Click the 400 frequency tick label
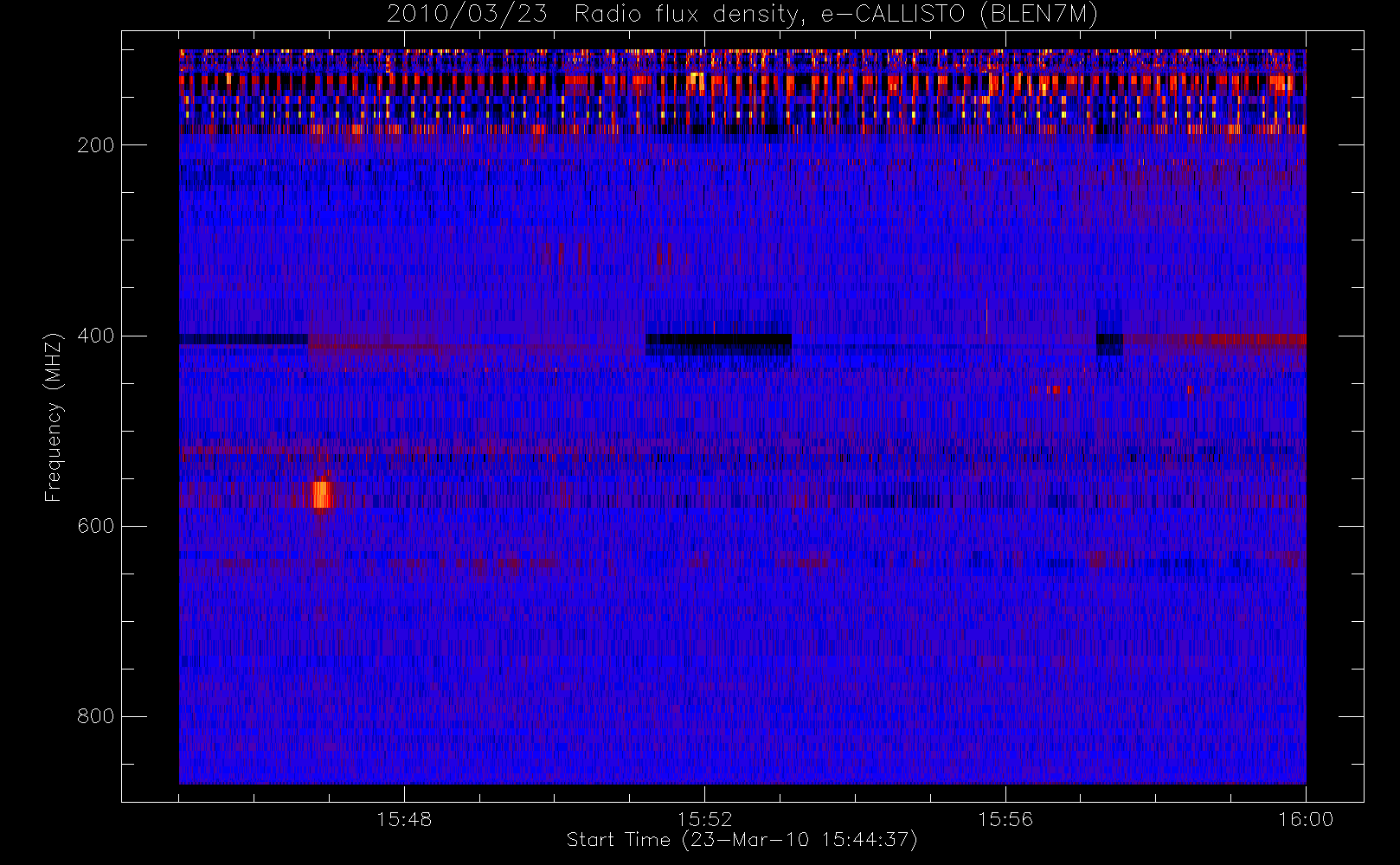This screenshot has height=865, width=1400. coord(95,336)
